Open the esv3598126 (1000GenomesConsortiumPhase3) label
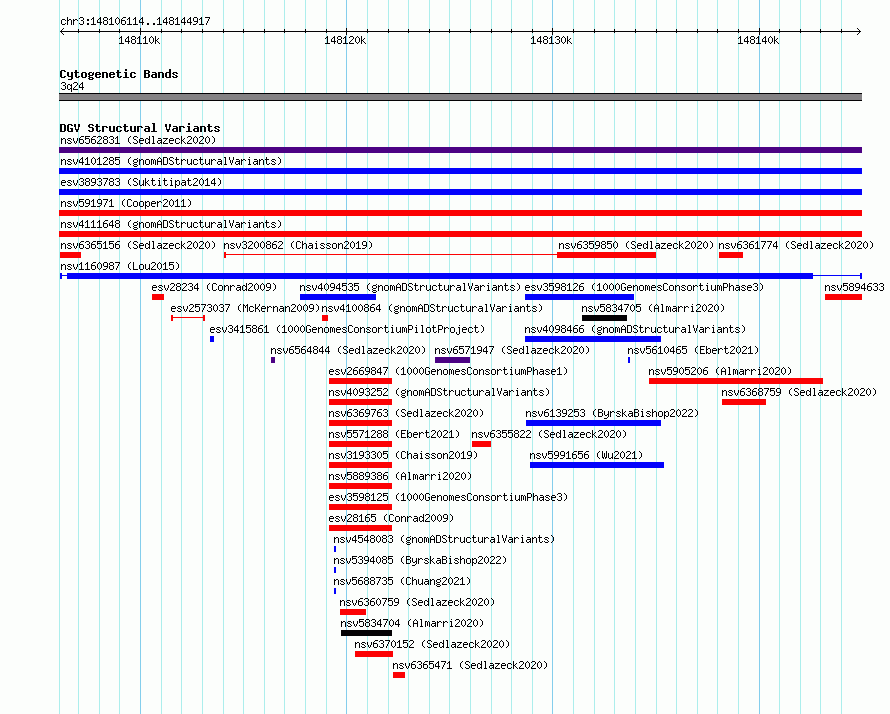This screenshot has width=890, height=714. 644,287
